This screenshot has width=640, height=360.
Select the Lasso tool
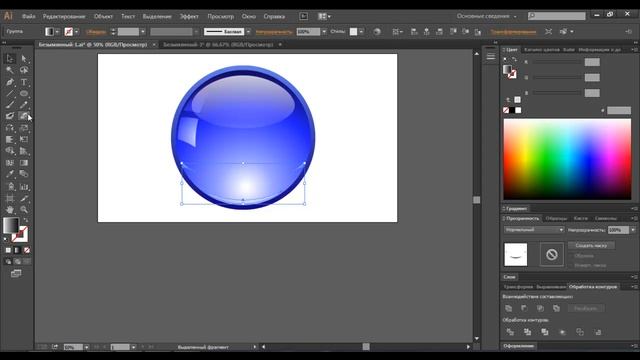[x=24, y=70]
